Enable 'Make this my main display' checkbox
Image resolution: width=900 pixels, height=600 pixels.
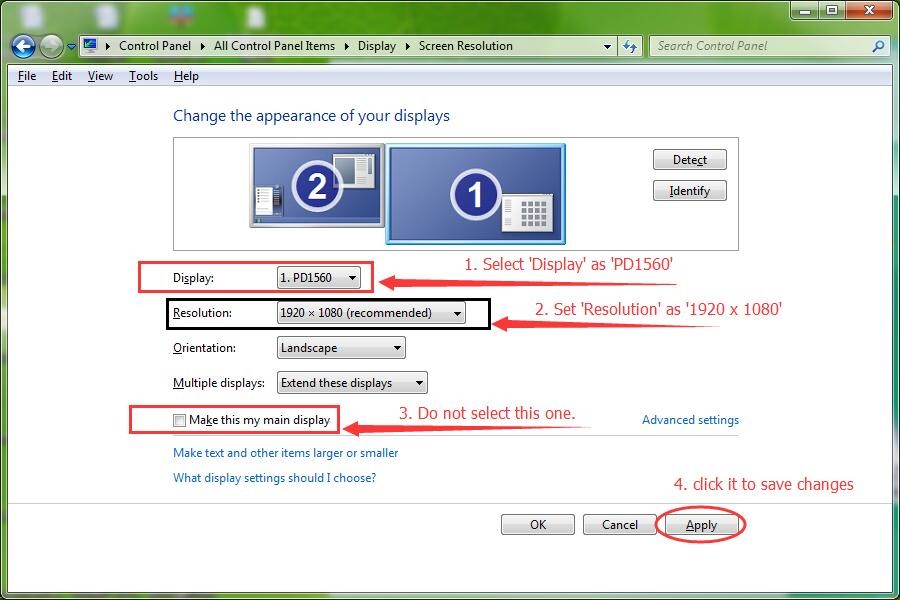pos(177,419)
